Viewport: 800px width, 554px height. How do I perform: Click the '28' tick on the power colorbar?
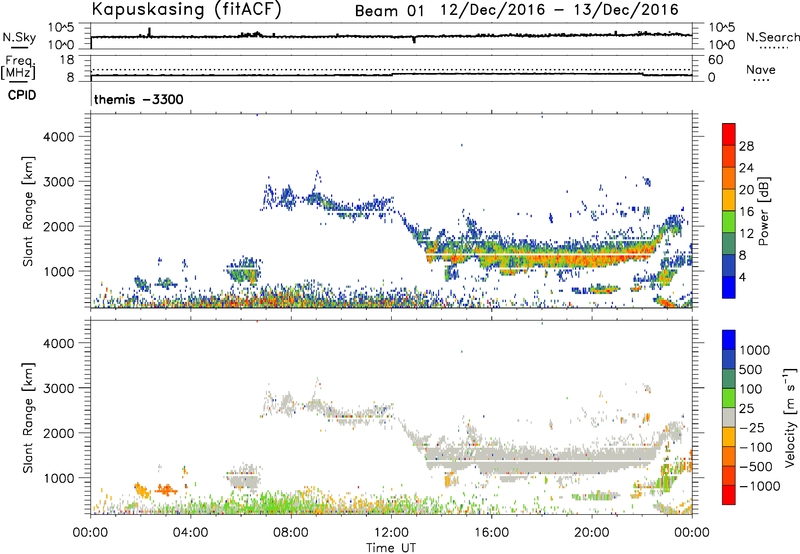(746, 146)
